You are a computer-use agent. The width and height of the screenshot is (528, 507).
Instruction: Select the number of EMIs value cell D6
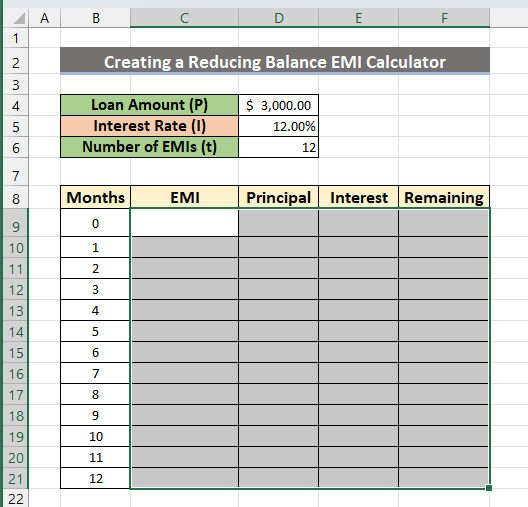[278, 147]
